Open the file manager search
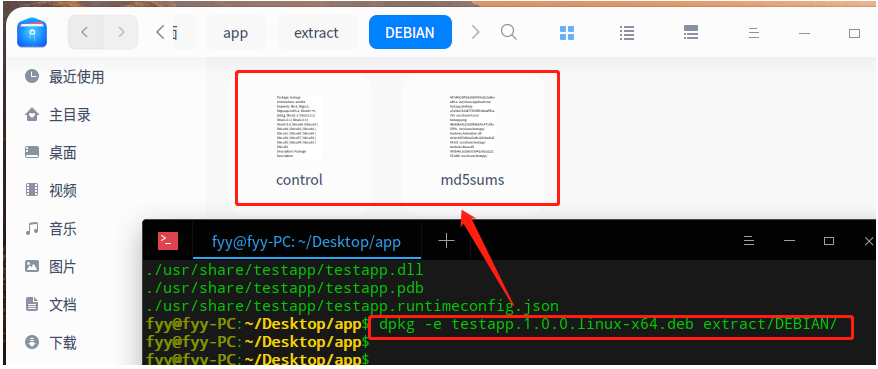Image resolution: width=878 pixels, height=369 pixels. tap(508, 32)
